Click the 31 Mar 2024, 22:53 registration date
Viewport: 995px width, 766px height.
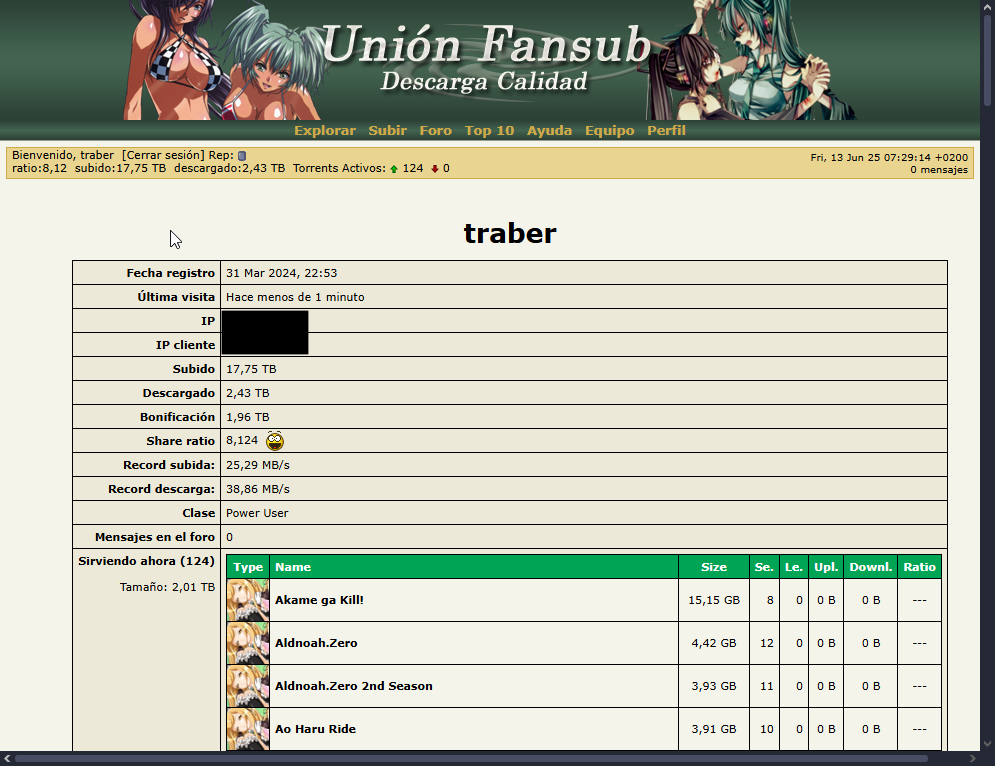(x=281, y=273)
